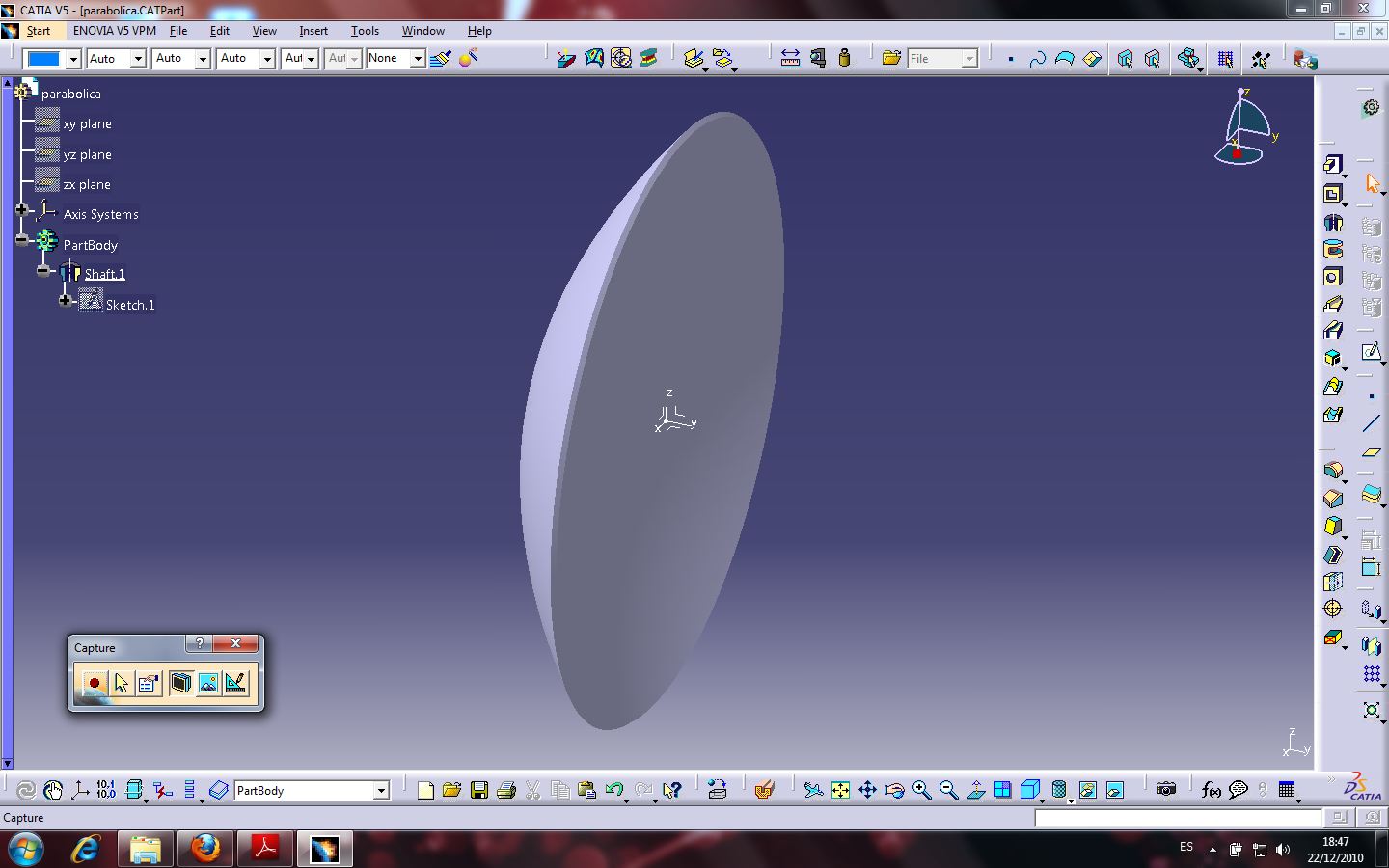Click the Fit All In view icon

[x=840, y=790]
